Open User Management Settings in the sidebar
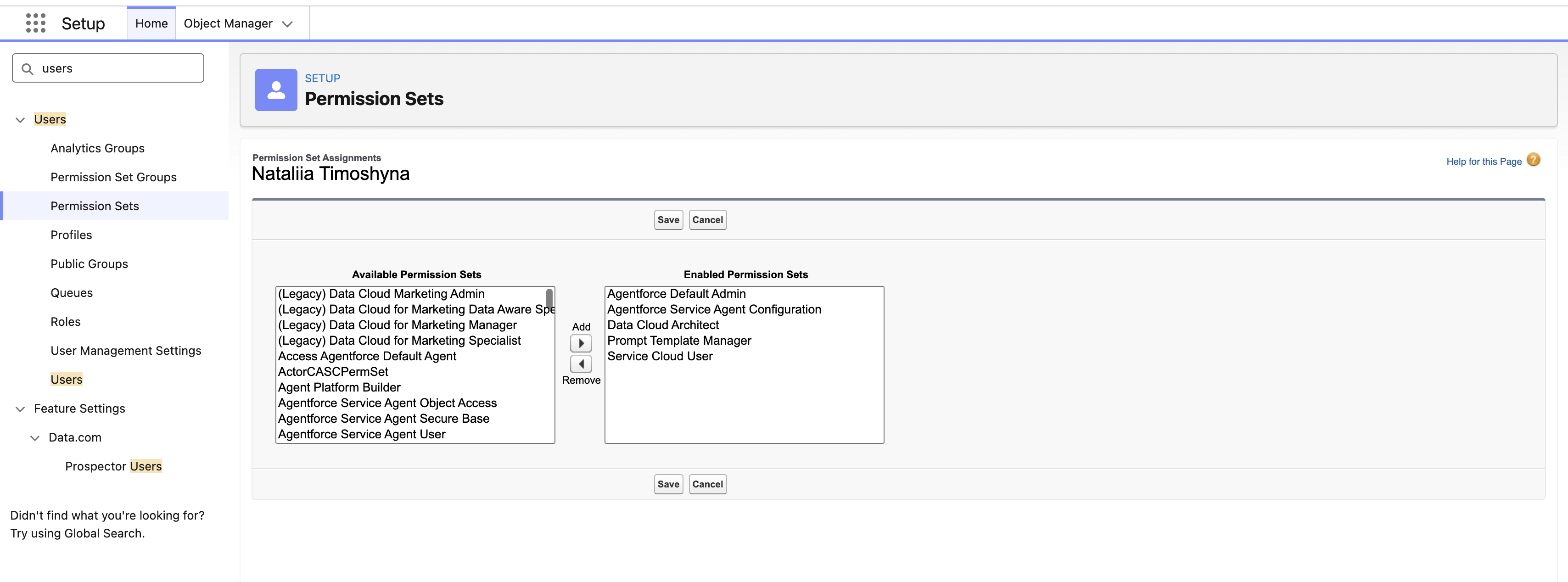1568x582 pixels. 126,351
